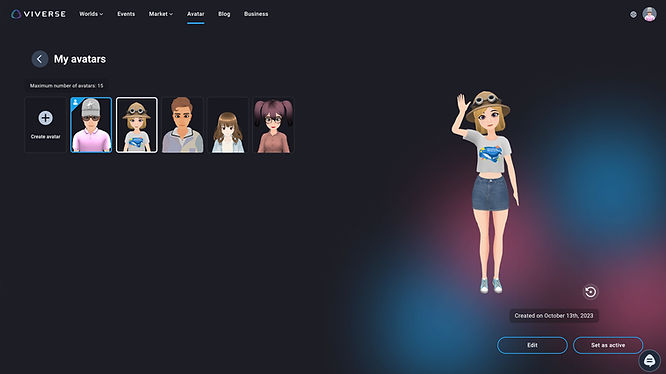Click the Edit button
Screen dimensions: 666x374
[x=532, y=345]
